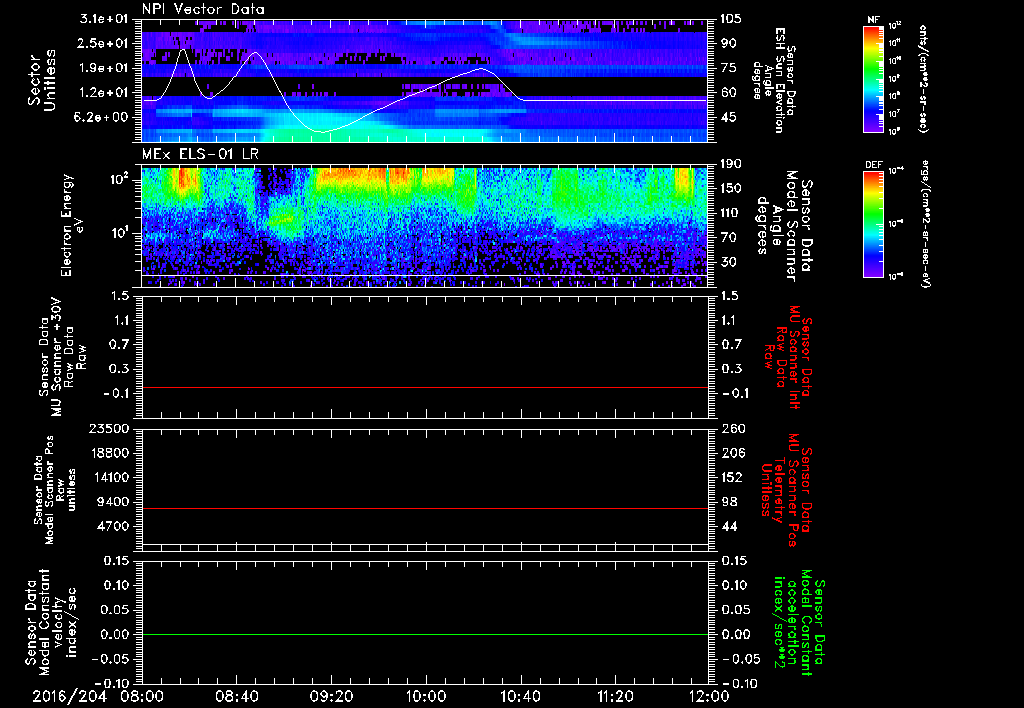
Task: Click the 12:00 time axis label
Action: tap(709, 697)
